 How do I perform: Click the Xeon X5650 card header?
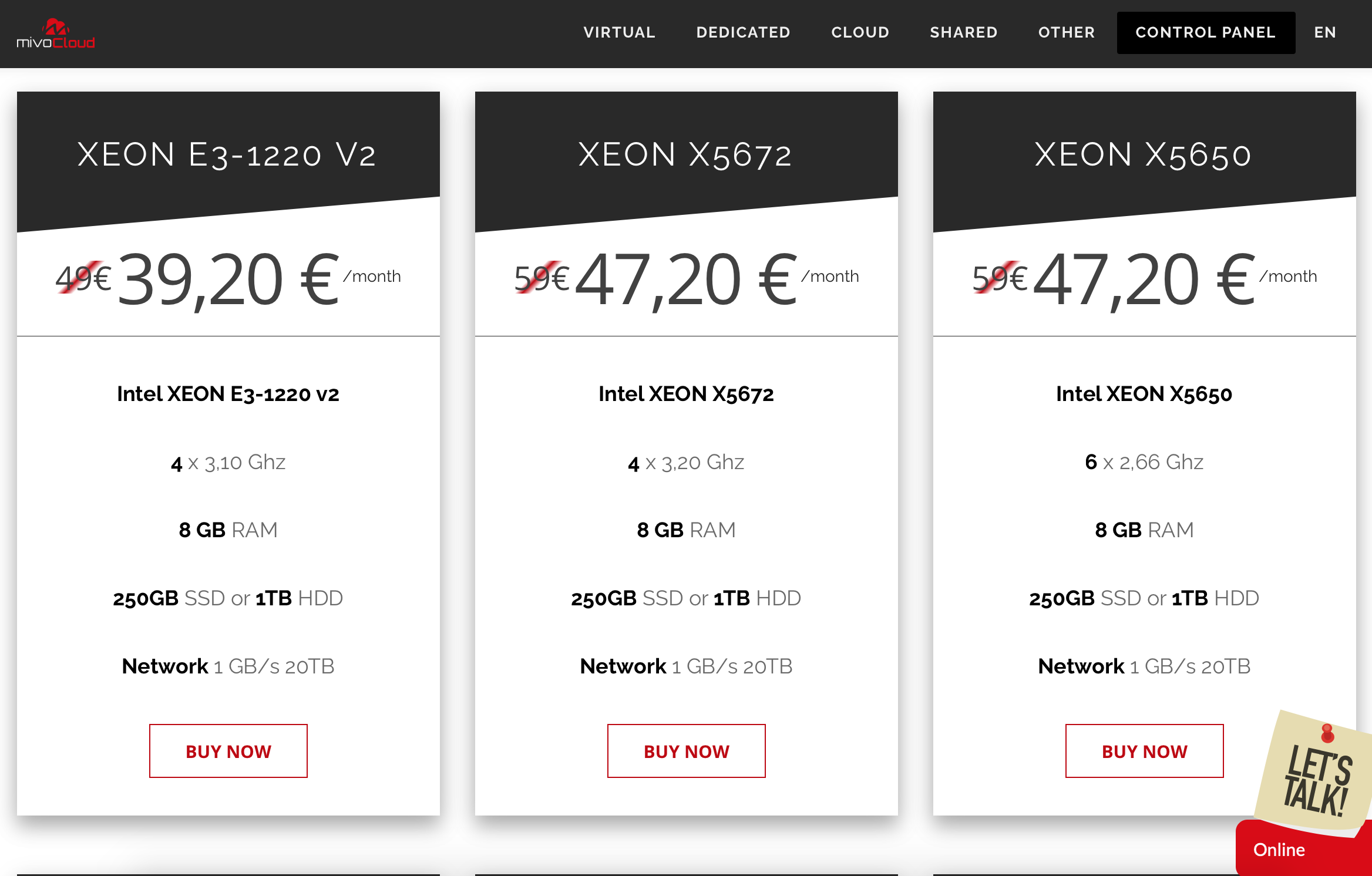tap(1143, 155)
